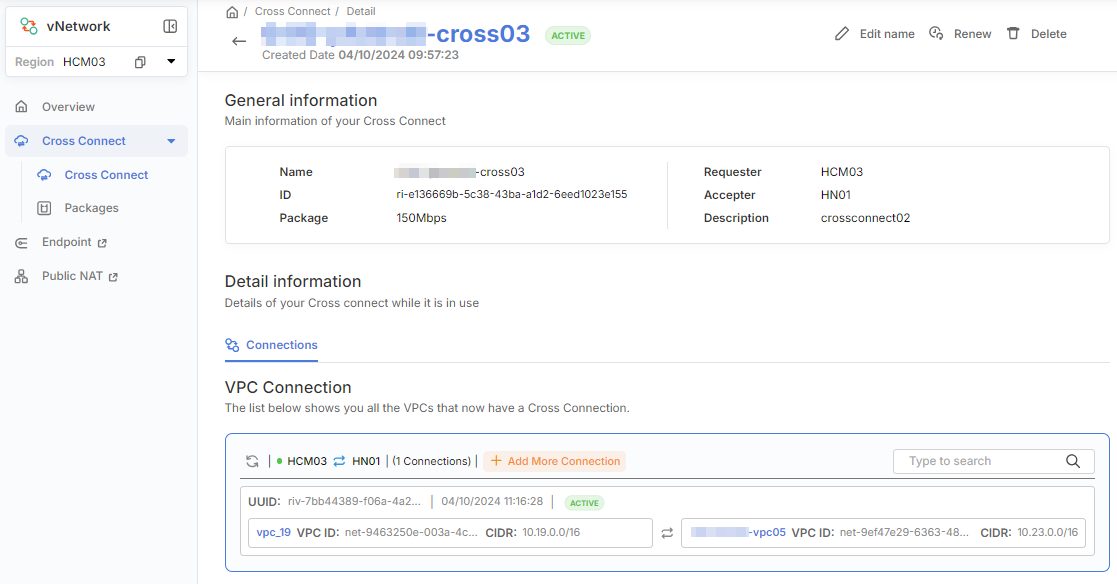Click the search magnifier icon

click(x=1073, y=461)
